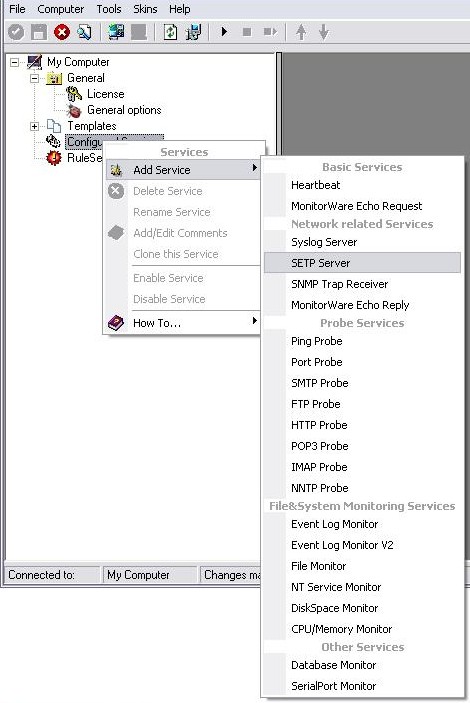The width and height of the screenshot is (470, 703).
Task: Click the up arrow toolbar icon
Action: [301, 32]
